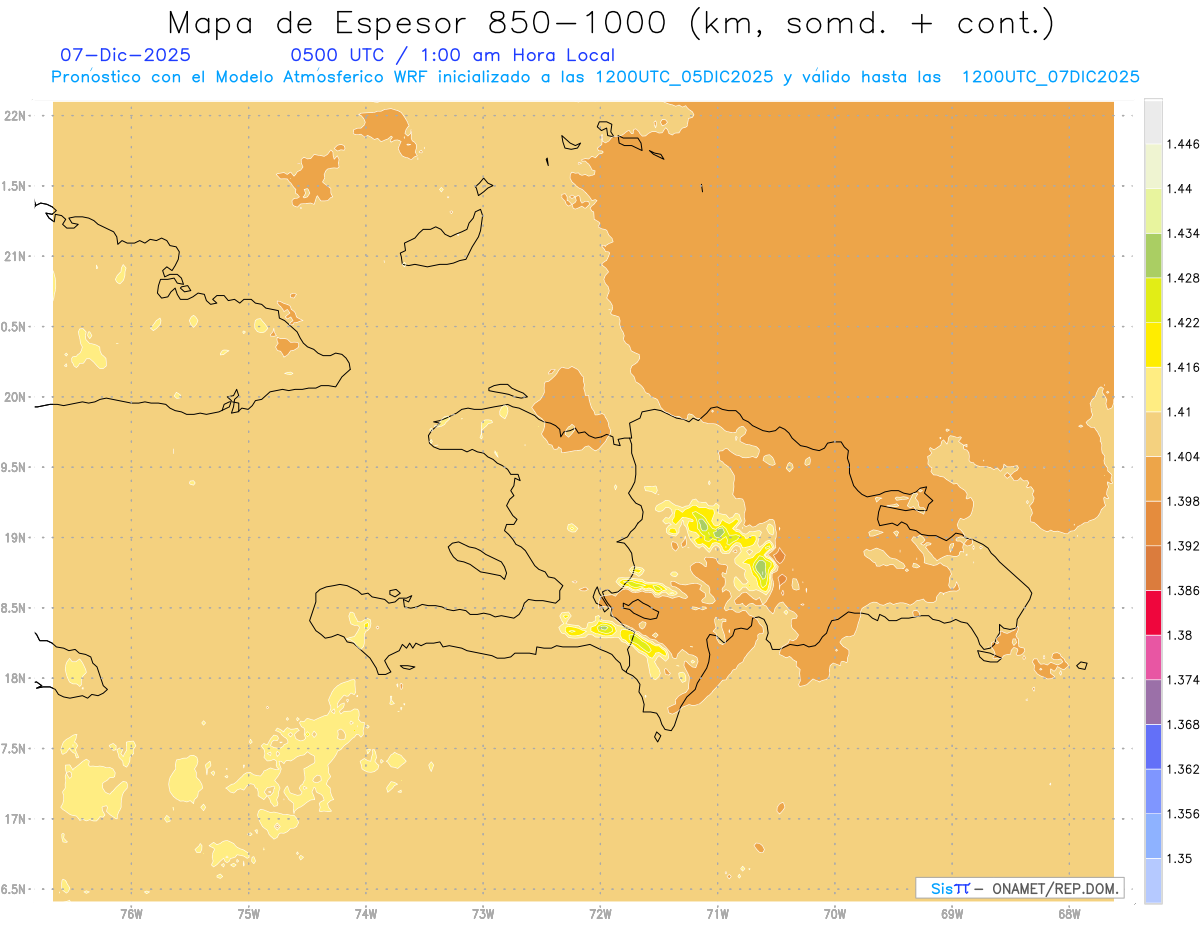Click the '9.5N' latitude label

click(14, 468)
